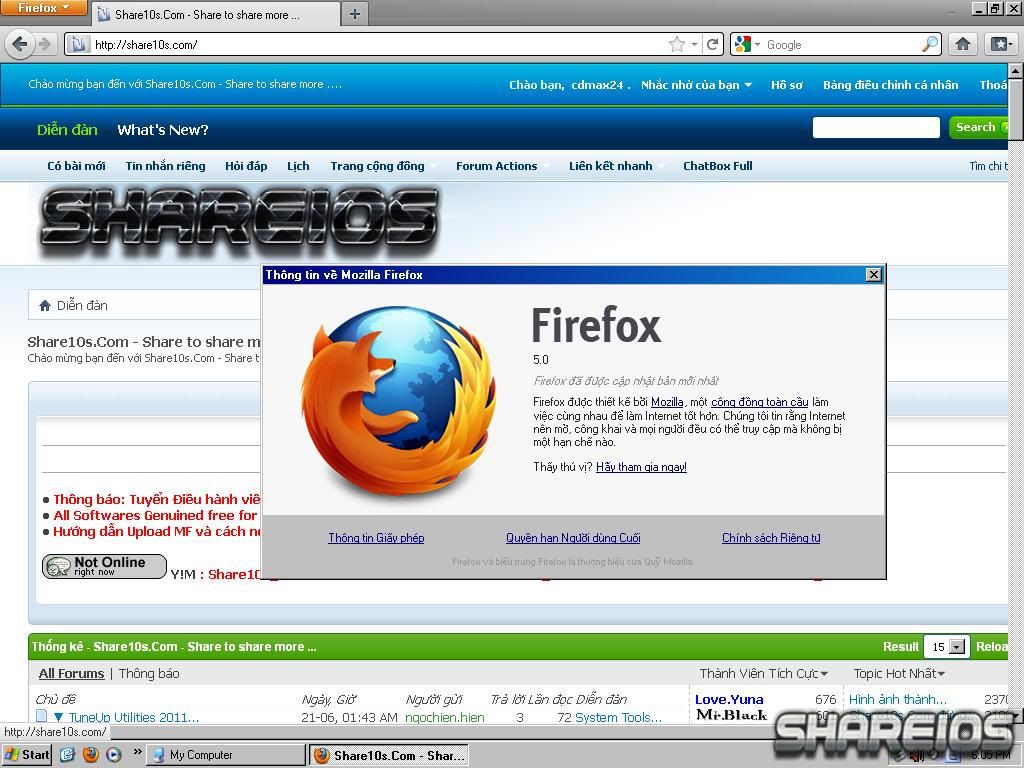Open 'Tin nhắn riêng' menu item
The image size is (1024, 768).
coord(165,166)
